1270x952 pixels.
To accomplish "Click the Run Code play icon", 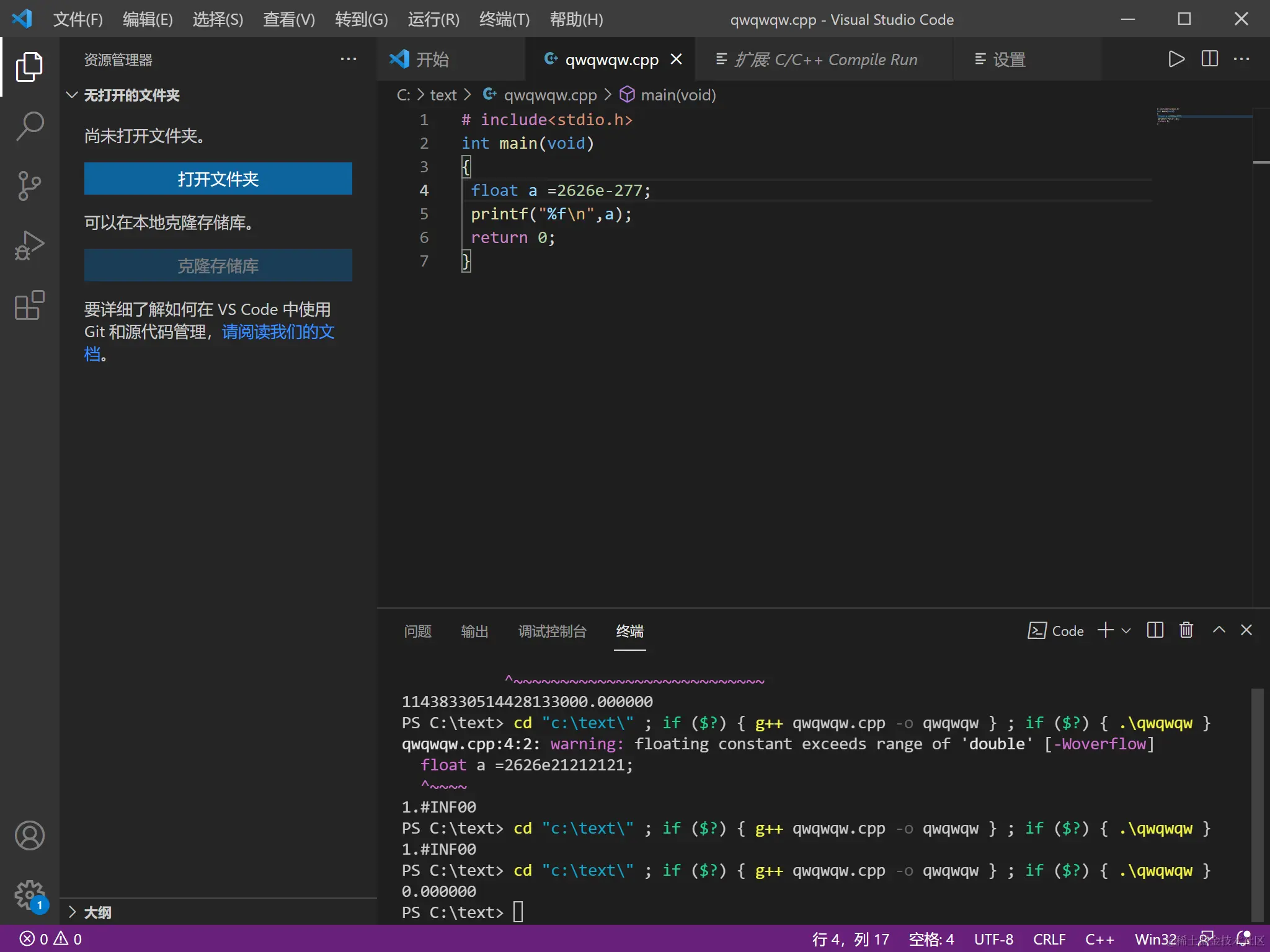I will click(1176, 59).
